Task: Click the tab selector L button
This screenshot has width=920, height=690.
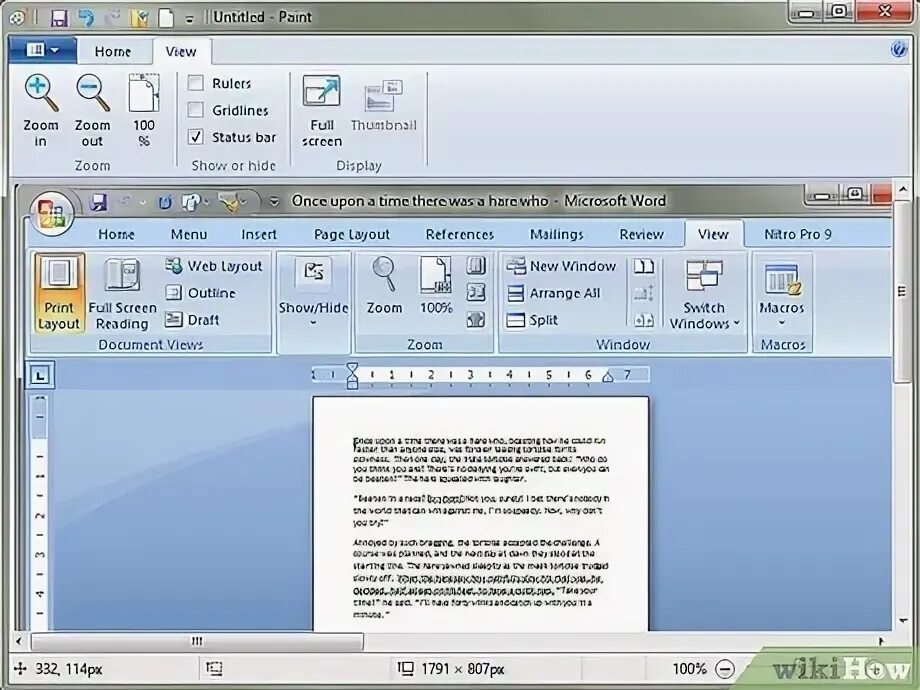Action: tap(40, 375)
